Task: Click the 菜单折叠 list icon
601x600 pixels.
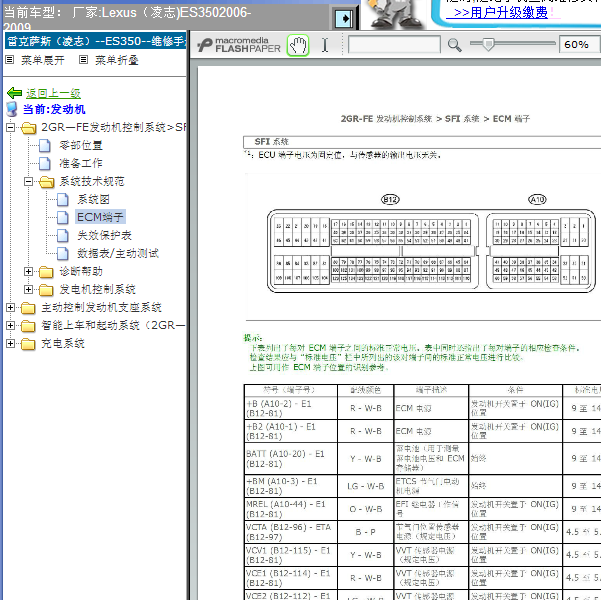Action: pos(83,59)
